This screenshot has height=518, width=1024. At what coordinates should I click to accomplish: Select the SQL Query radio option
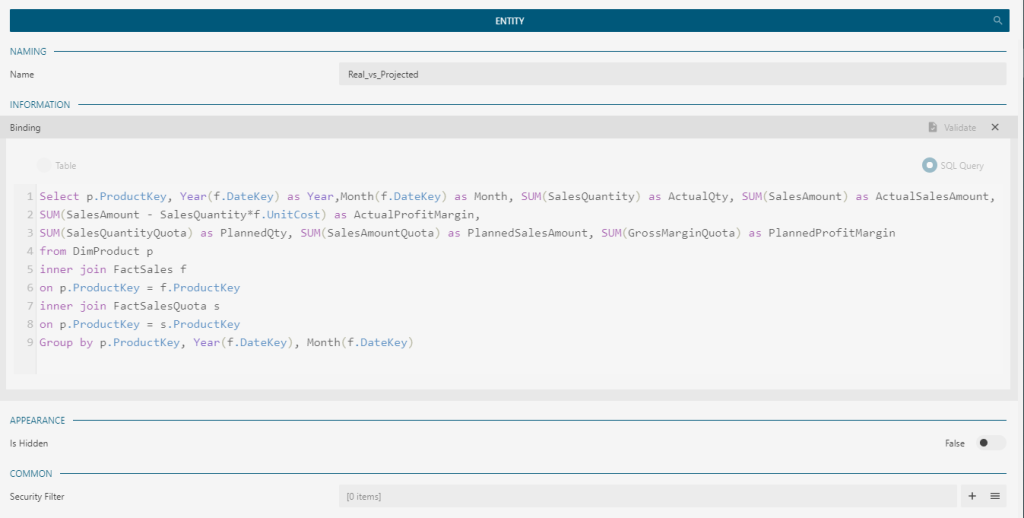[x=930, y=166]
